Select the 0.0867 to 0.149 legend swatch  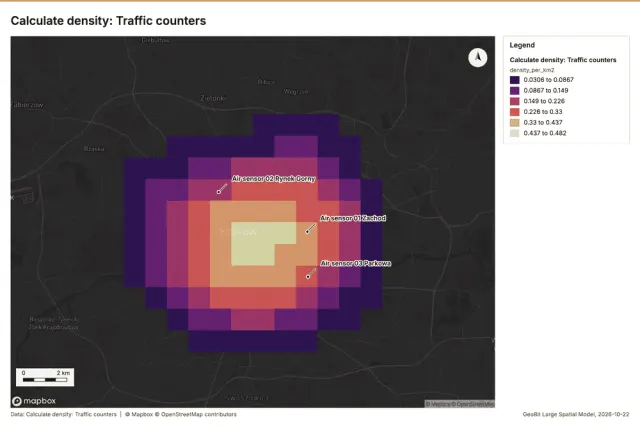coord(515,91)
